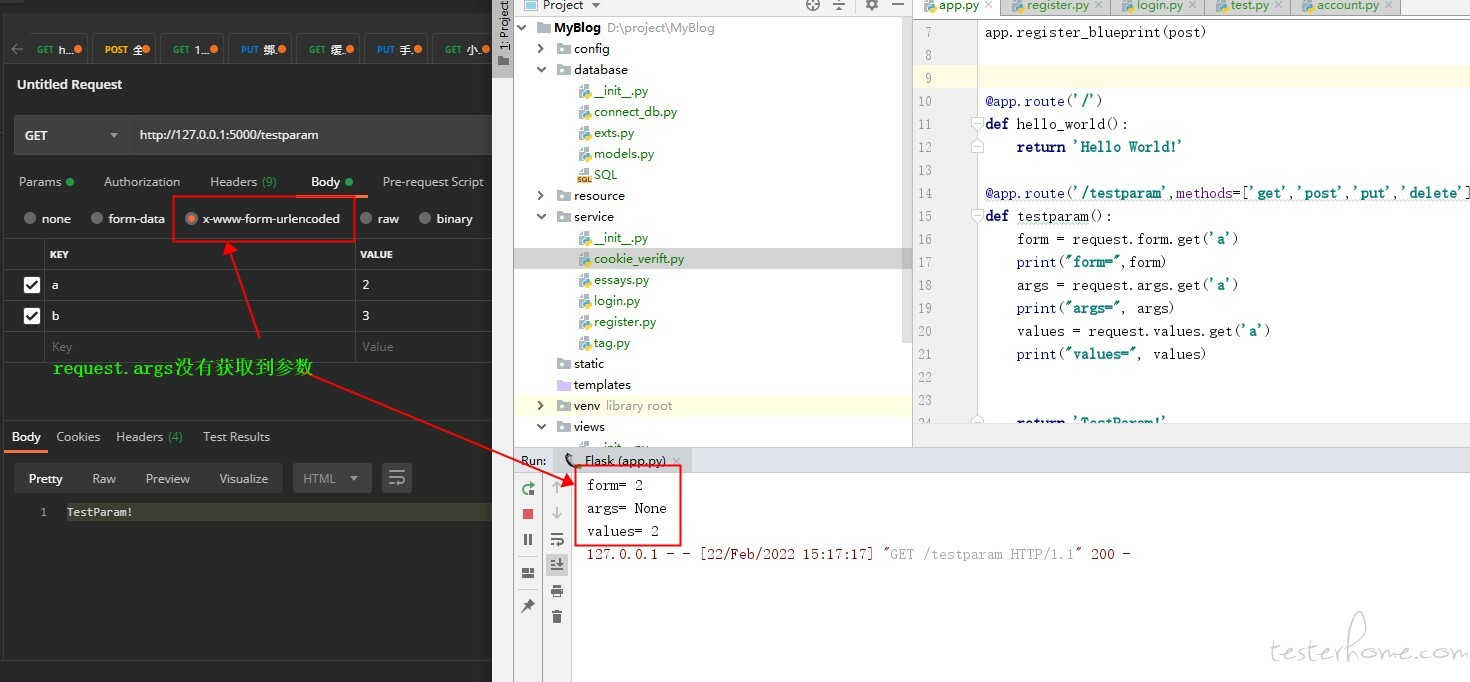This screenshot has height=682, width=1470.
Task: Open the Test Results tab
Action: point(236,437)
